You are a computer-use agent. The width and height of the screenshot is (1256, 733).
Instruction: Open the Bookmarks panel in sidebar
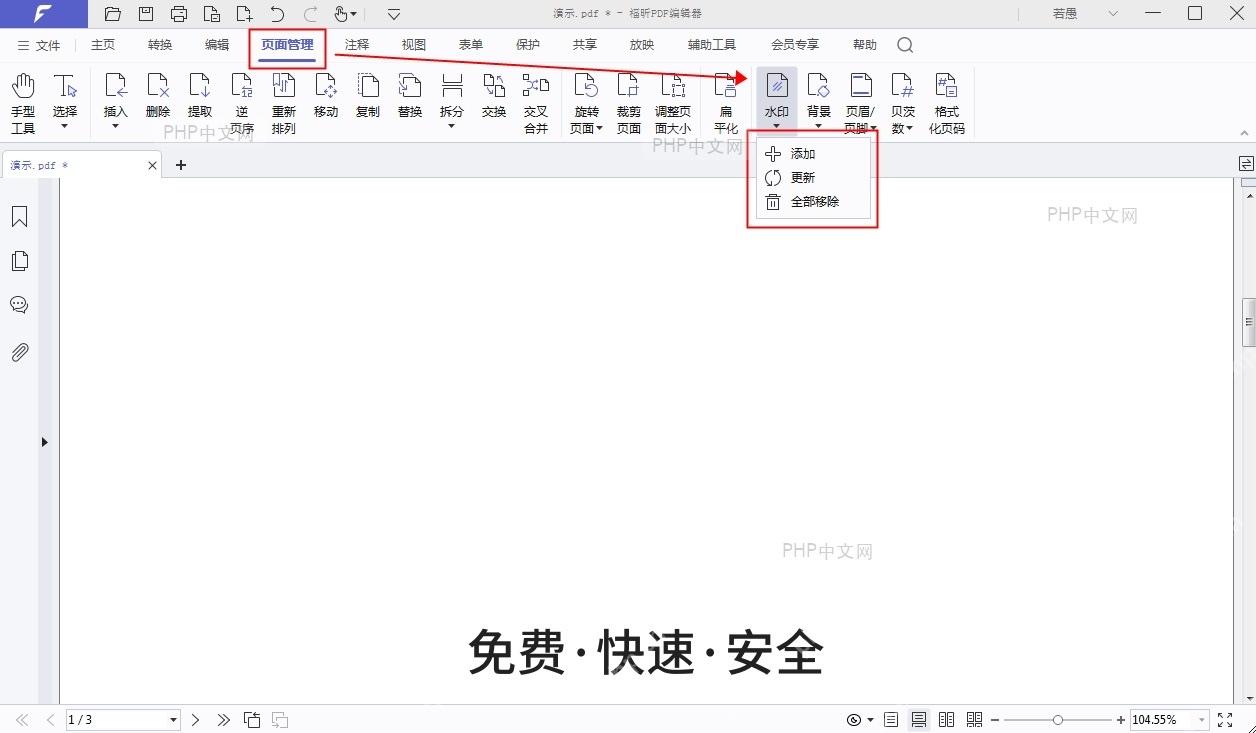[x=19, y=217]
